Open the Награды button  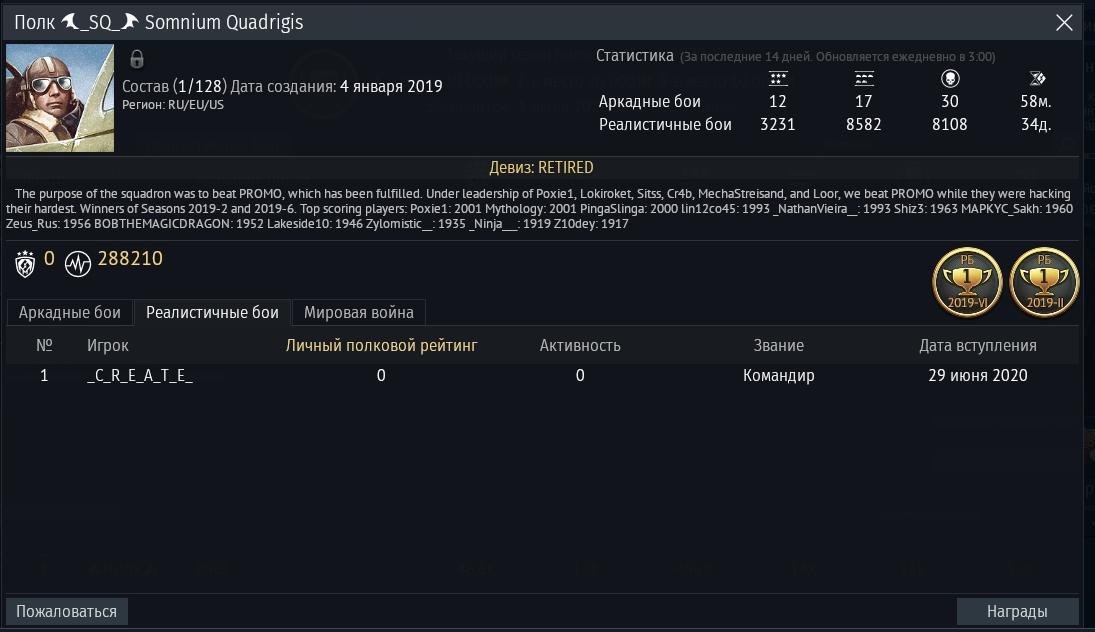[x=1017, y=611]
